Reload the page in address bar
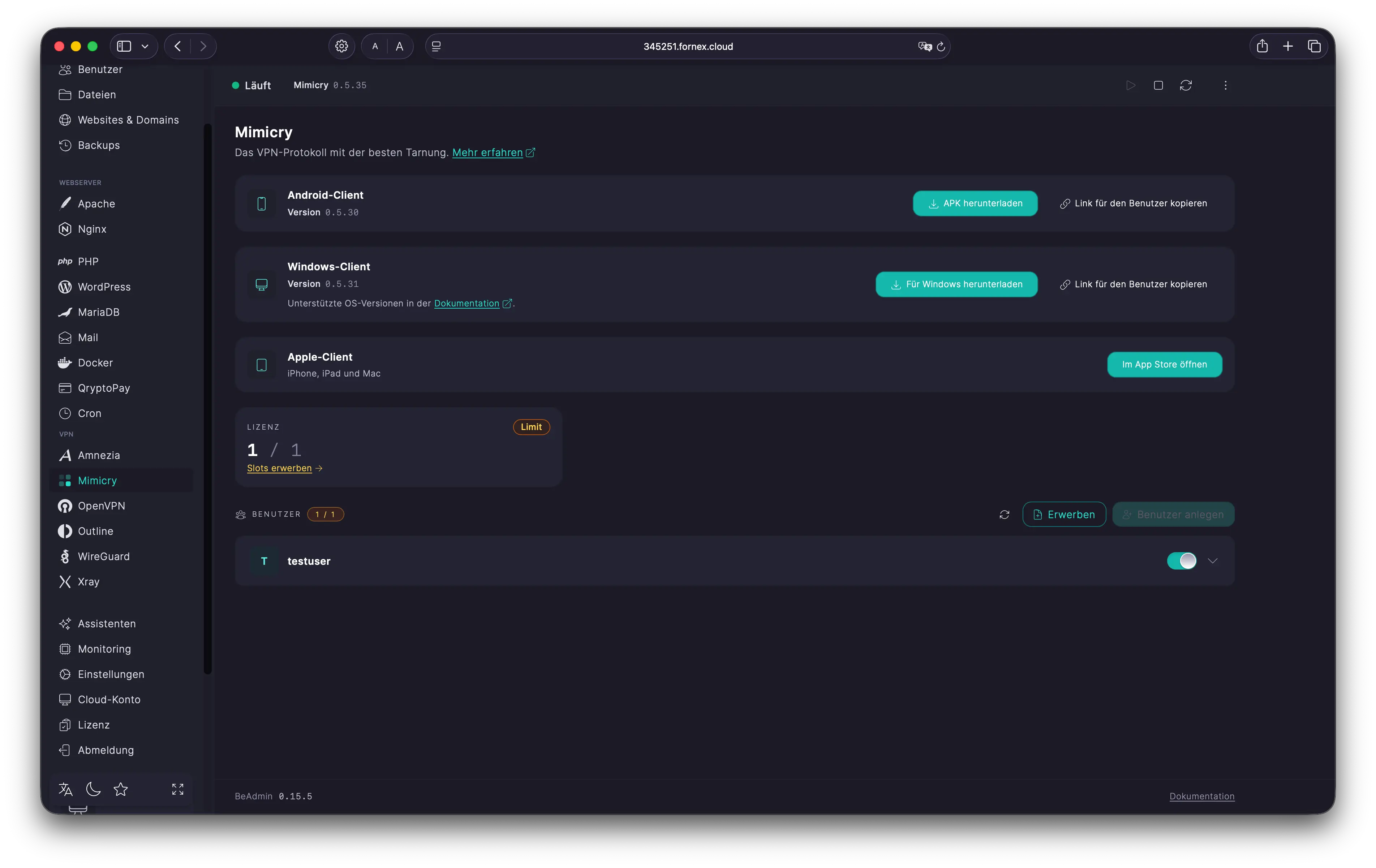The width and height of the screenshot is (1376, 868). 941,46
